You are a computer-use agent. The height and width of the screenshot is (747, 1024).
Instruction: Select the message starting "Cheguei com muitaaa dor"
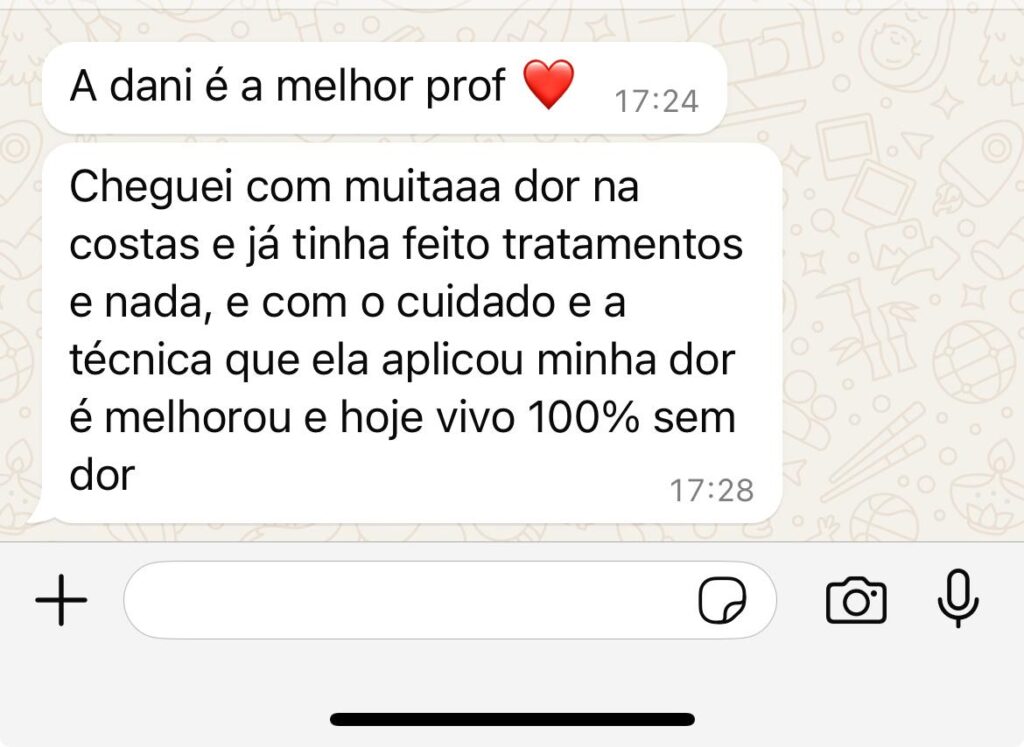(x=412, y=333)
